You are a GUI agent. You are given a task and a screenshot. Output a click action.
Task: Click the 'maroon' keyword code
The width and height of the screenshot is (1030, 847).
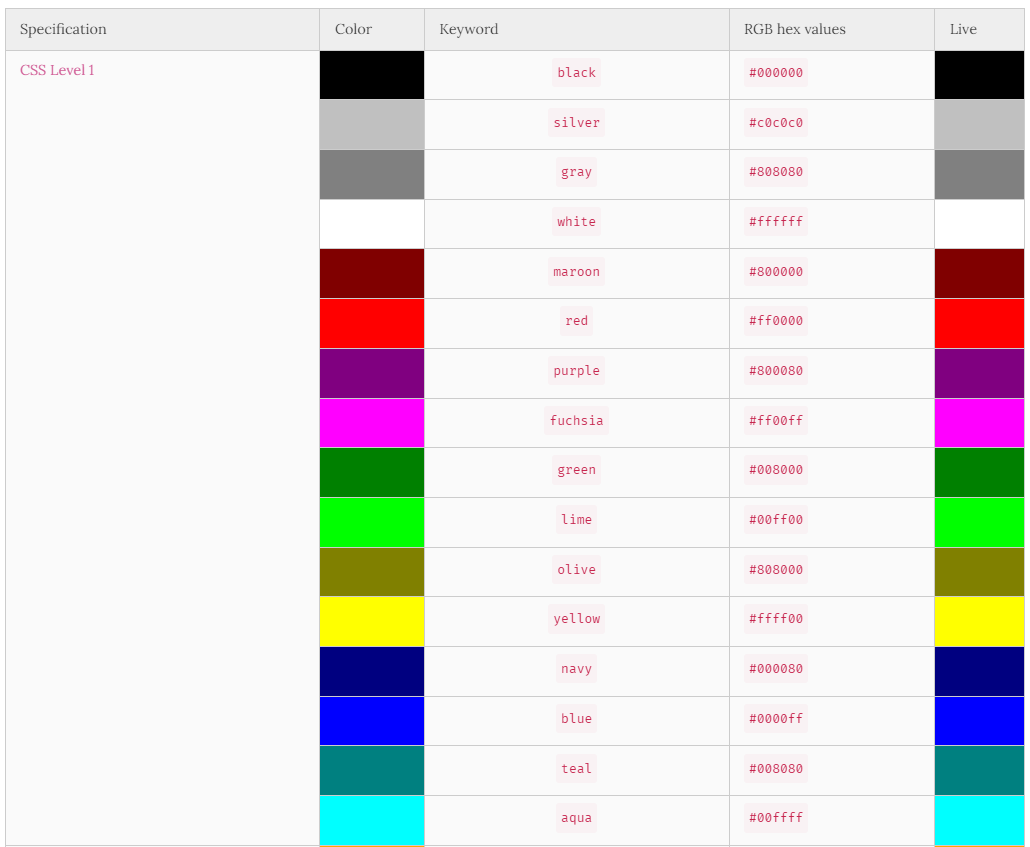pyautogui.click(x=576, y=271)
